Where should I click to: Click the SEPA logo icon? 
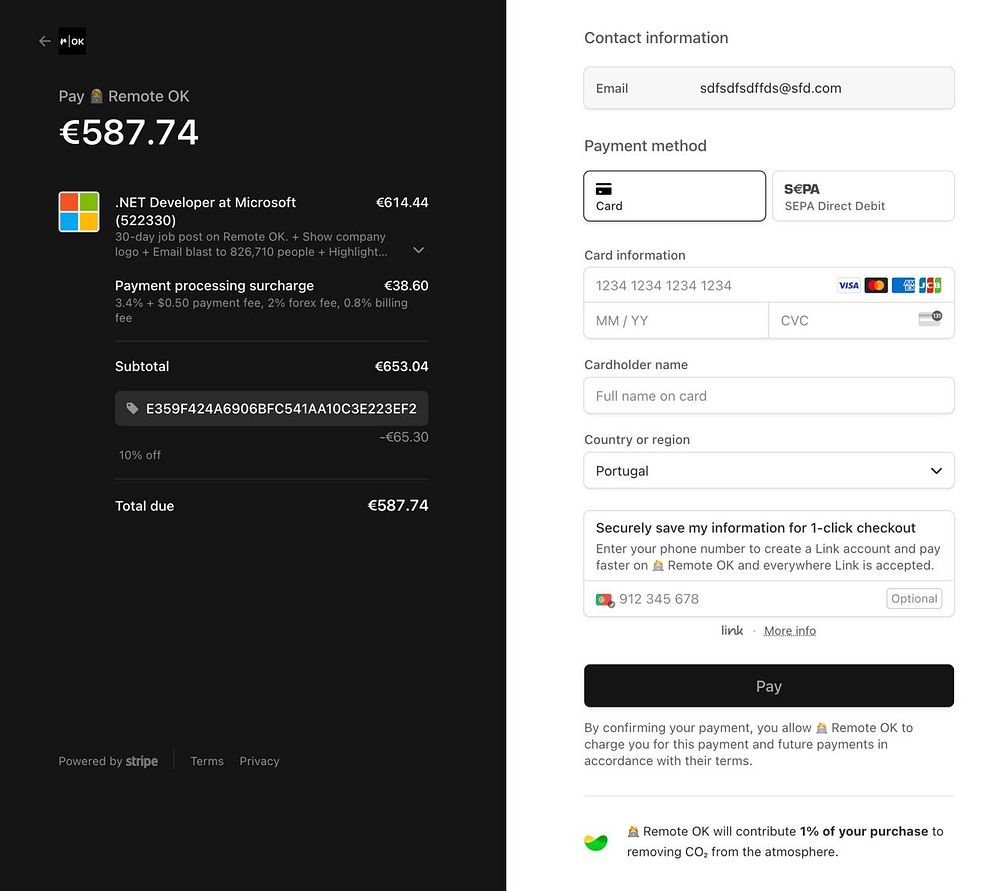(x=802, y=189)
